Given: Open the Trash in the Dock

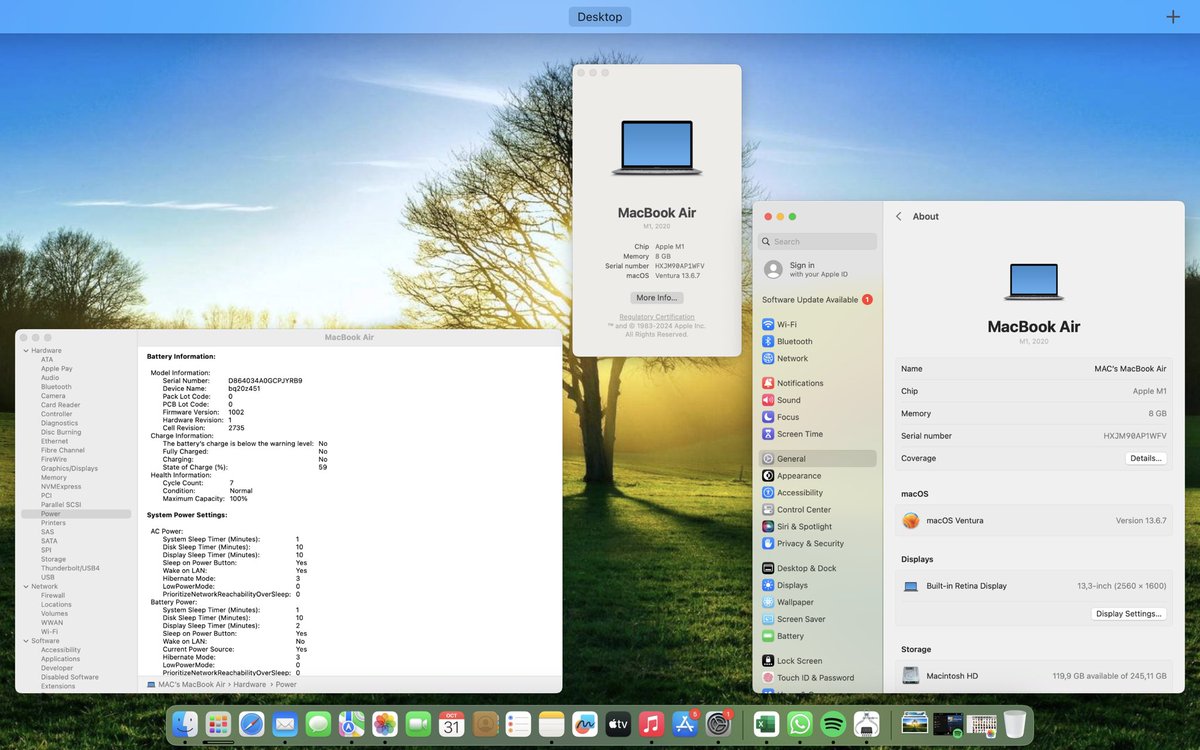Looking at the screenshot, I should [x=1015, y=724].
